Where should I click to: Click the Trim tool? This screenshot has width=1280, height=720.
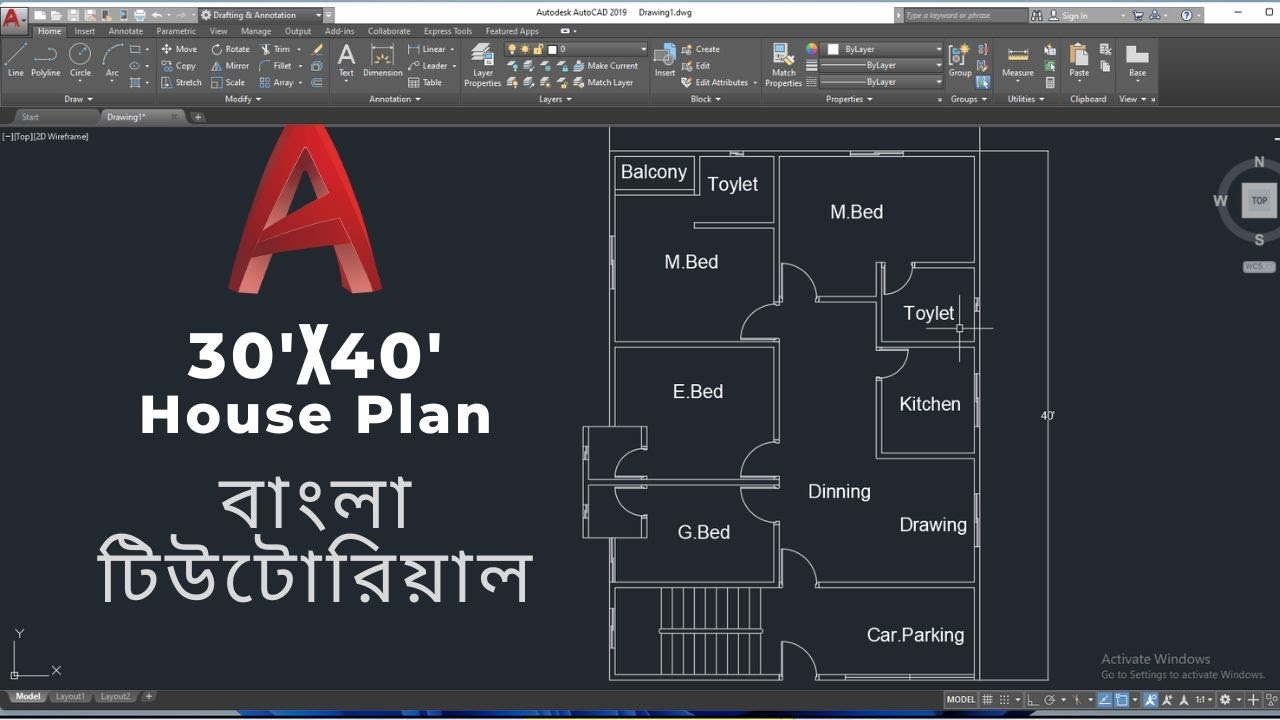coord(276,49)
